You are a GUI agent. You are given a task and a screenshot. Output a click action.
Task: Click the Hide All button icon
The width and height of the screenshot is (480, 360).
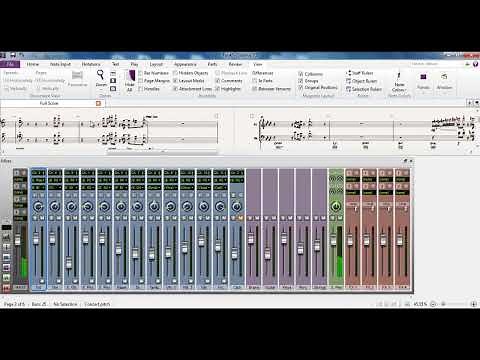[131, 76]
